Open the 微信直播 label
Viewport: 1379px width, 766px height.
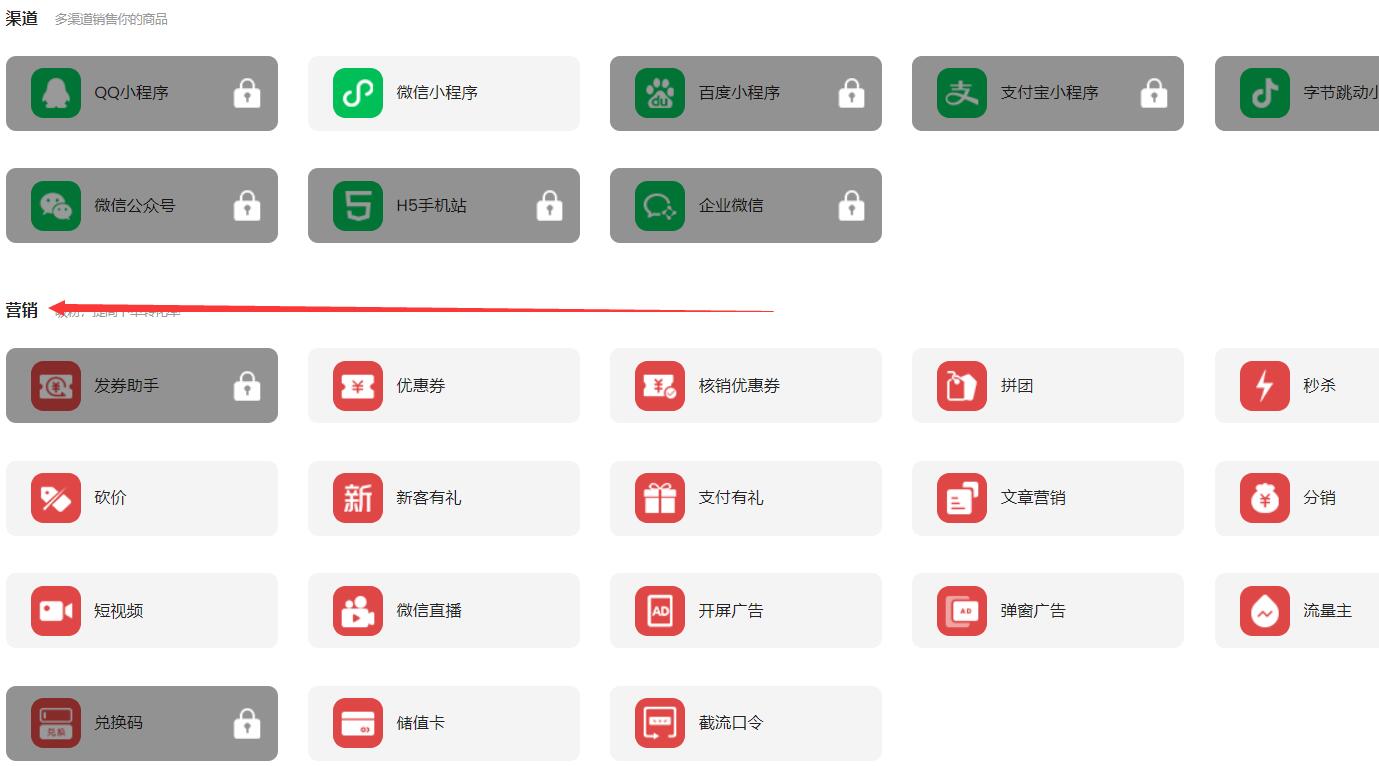click(x=429, y=611)
